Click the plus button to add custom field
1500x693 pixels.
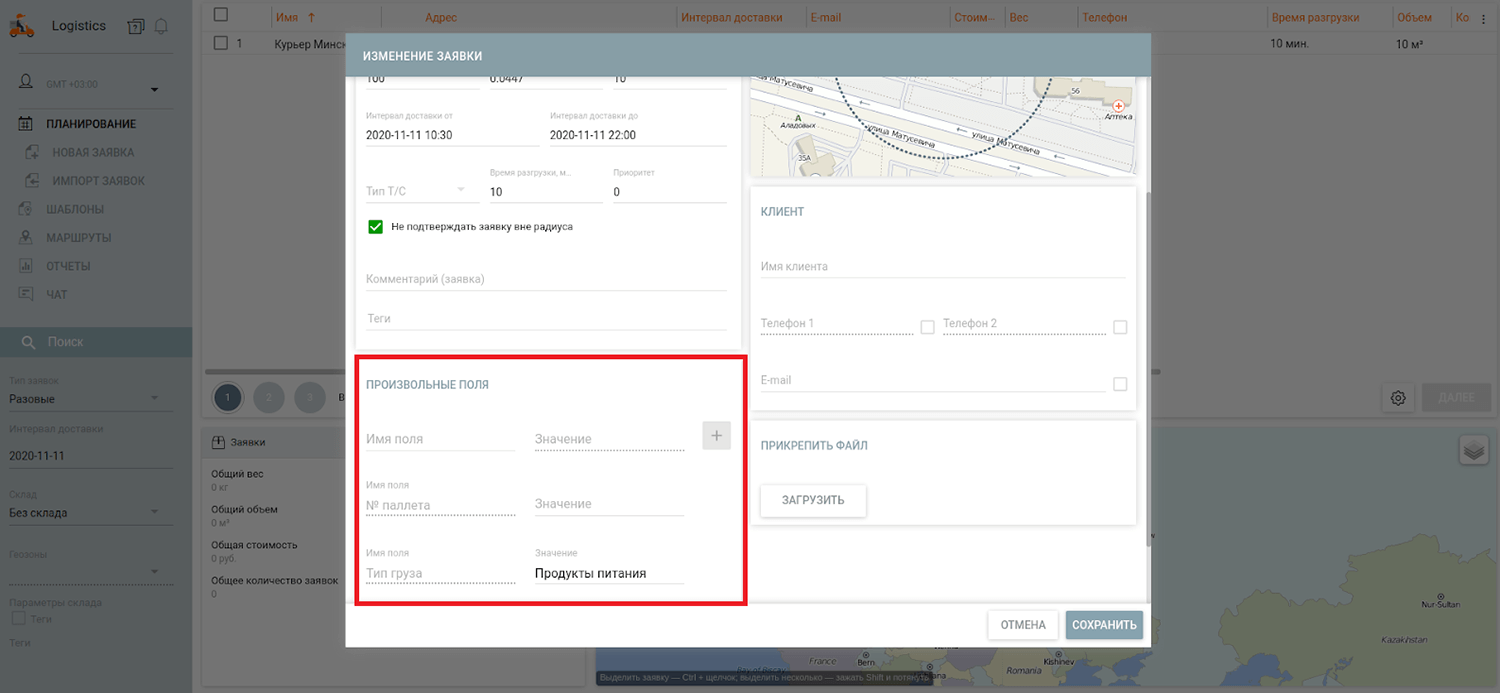[x=716, y=435]
